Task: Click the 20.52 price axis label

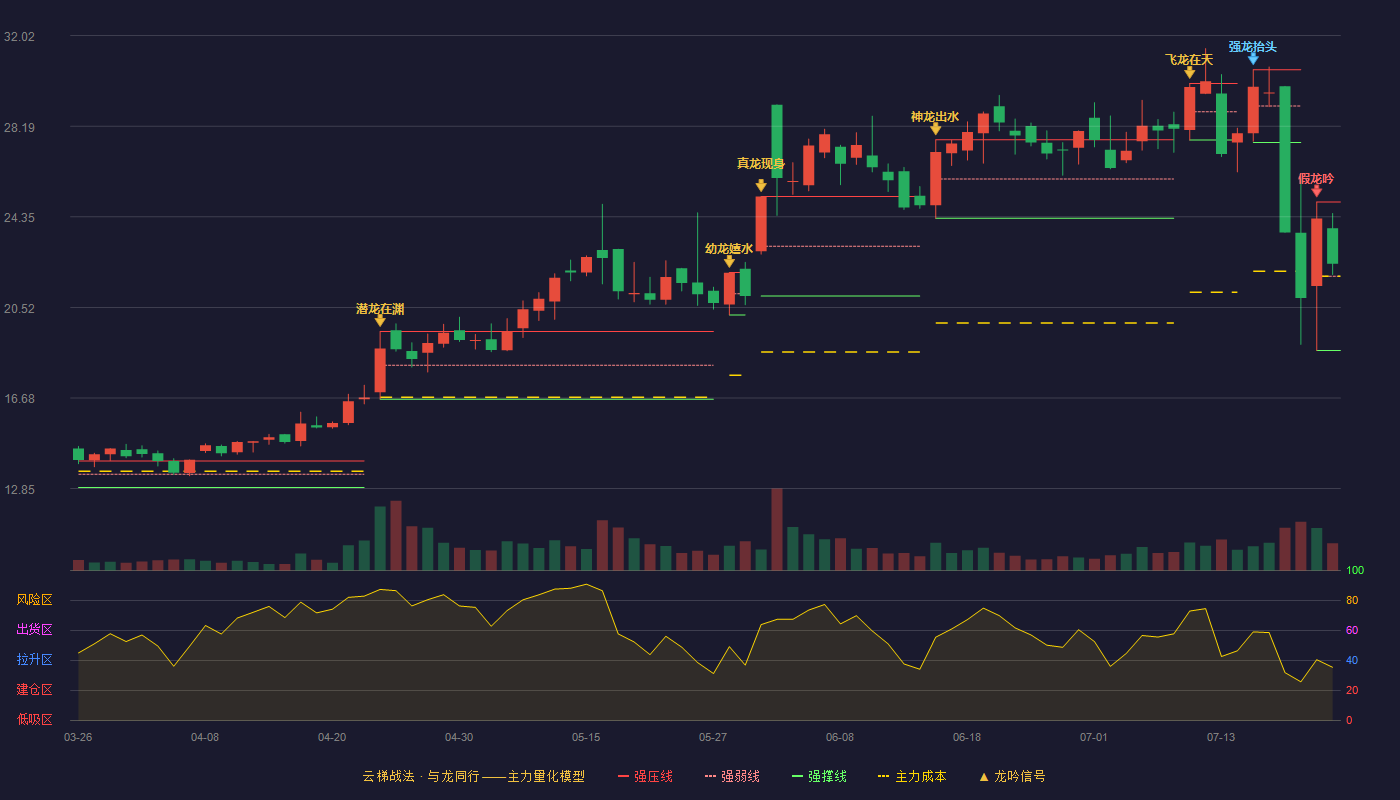Action: (19, 308)
